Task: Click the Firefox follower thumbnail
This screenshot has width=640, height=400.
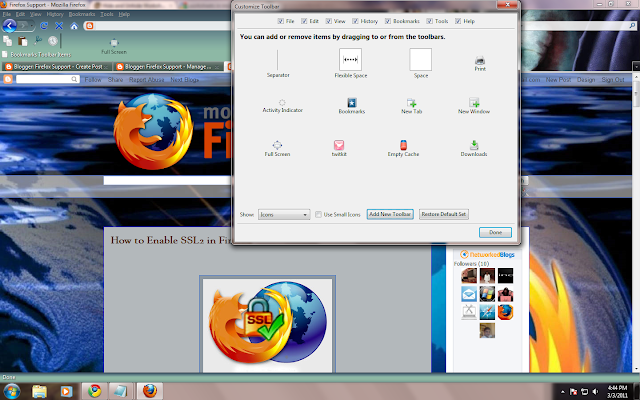Action: pos(505,312)
